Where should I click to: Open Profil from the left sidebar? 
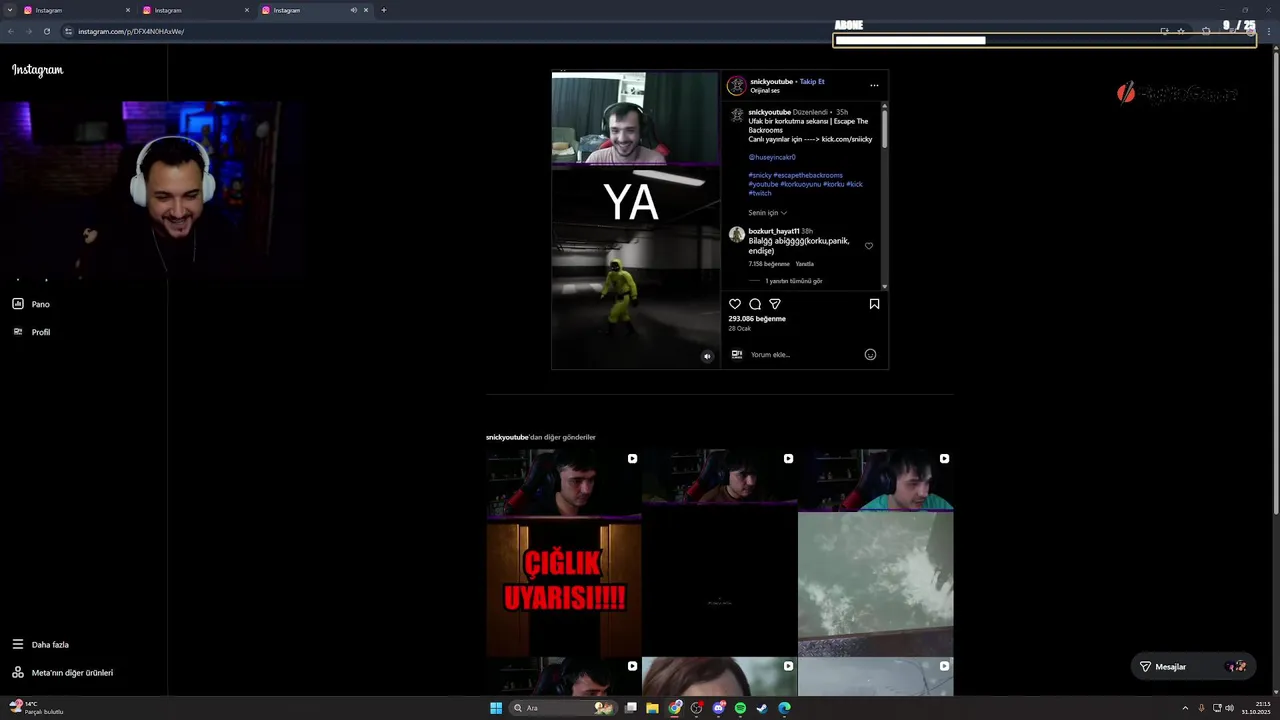[31, 332]
